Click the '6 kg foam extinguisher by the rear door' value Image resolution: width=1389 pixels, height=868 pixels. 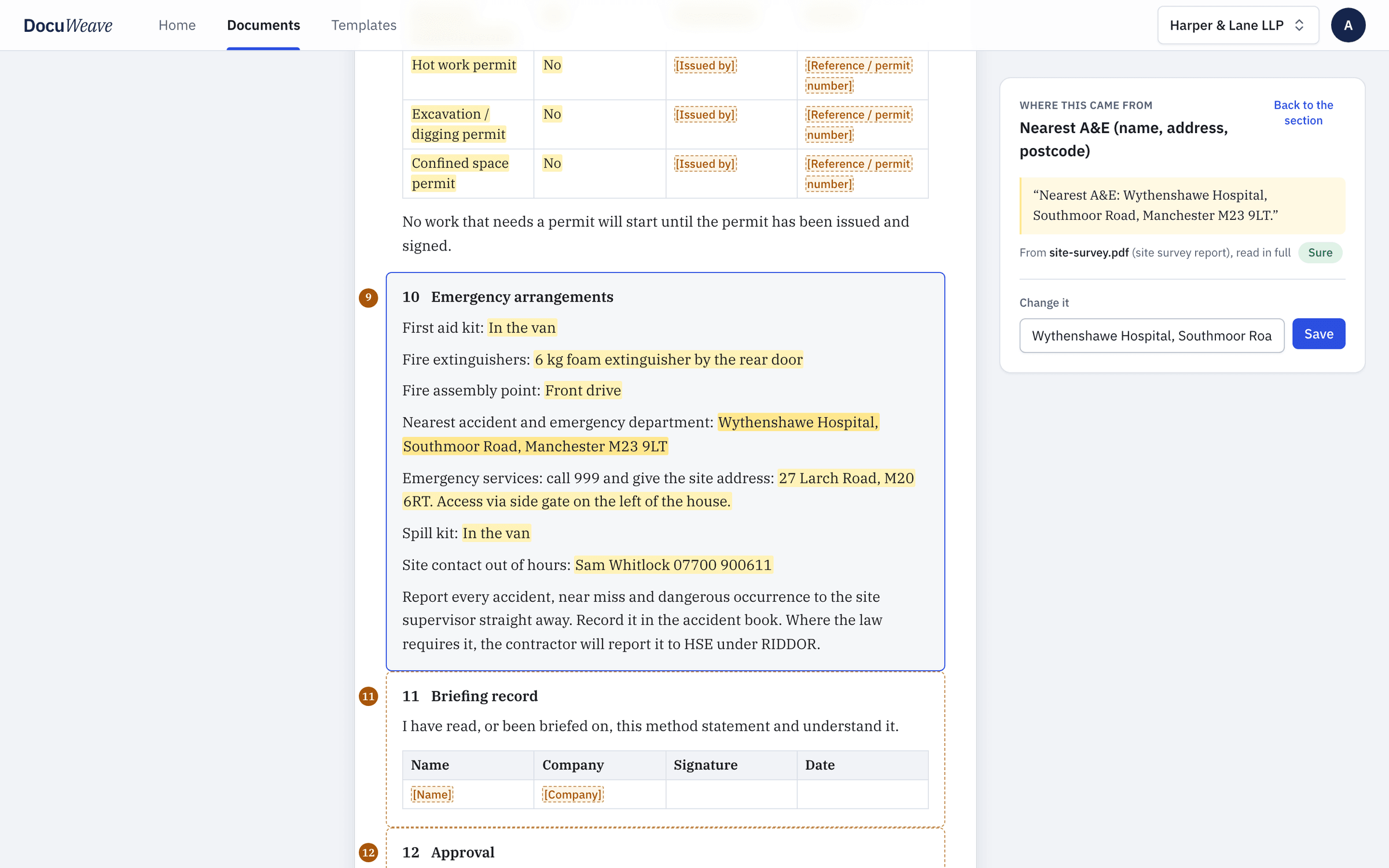[668, 359]
